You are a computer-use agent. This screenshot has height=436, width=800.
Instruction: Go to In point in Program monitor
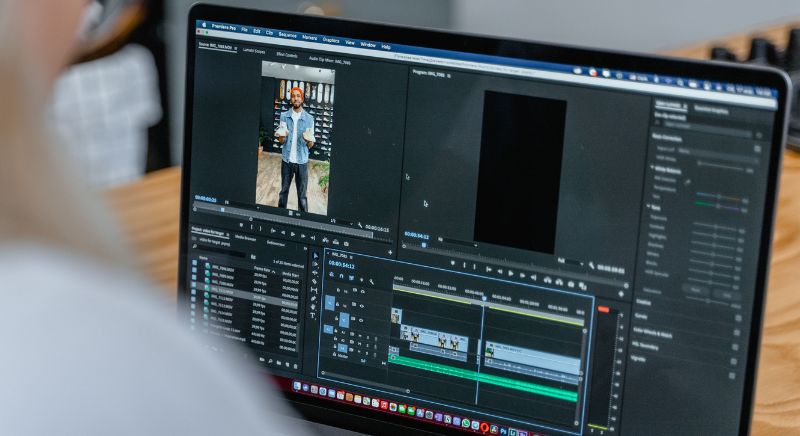tap(488, 269)
